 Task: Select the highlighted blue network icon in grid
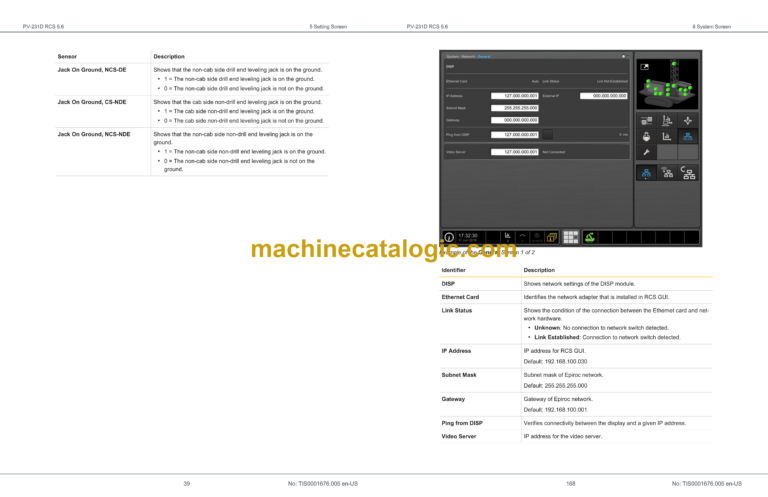[x=688, y=137]
